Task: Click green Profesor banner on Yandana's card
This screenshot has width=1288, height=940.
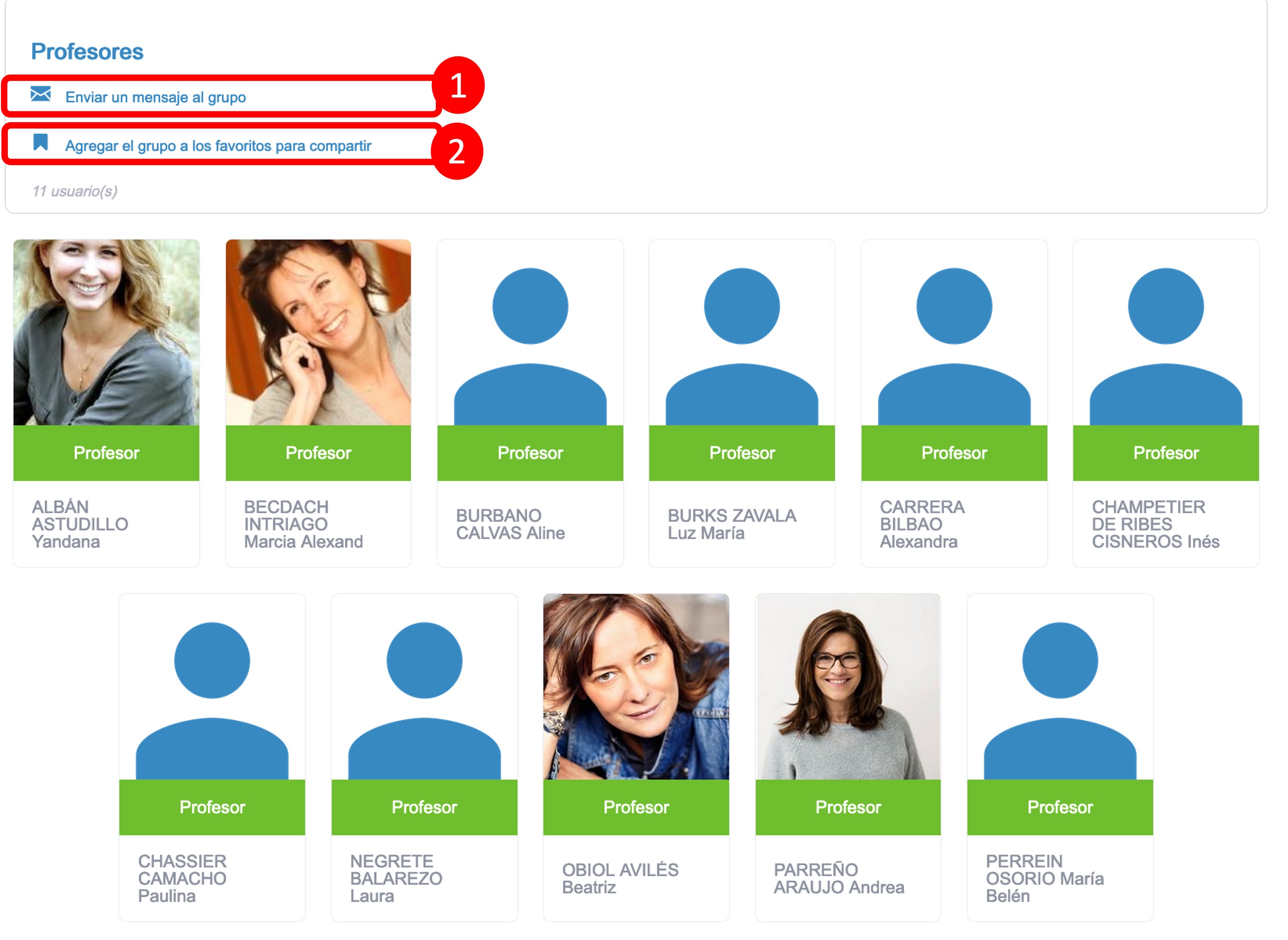Action: click(x=106, y=453)
